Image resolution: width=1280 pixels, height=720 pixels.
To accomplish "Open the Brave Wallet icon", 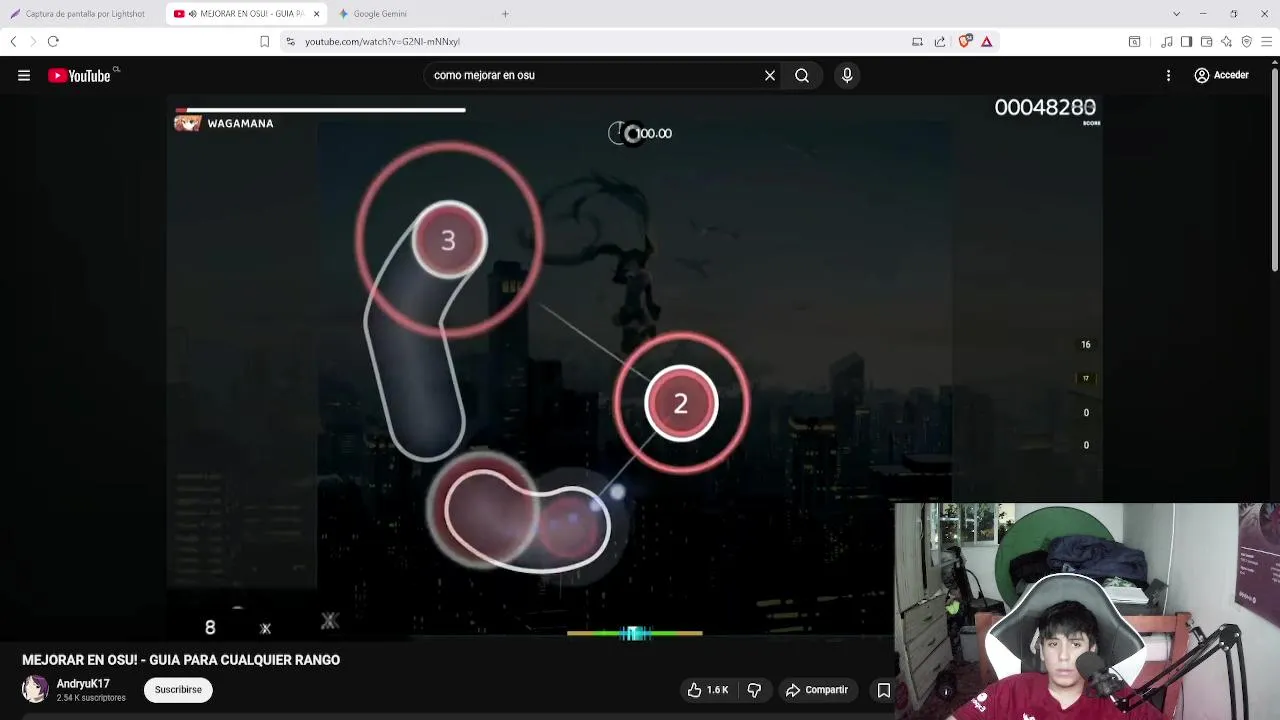I will (1207, 41).
